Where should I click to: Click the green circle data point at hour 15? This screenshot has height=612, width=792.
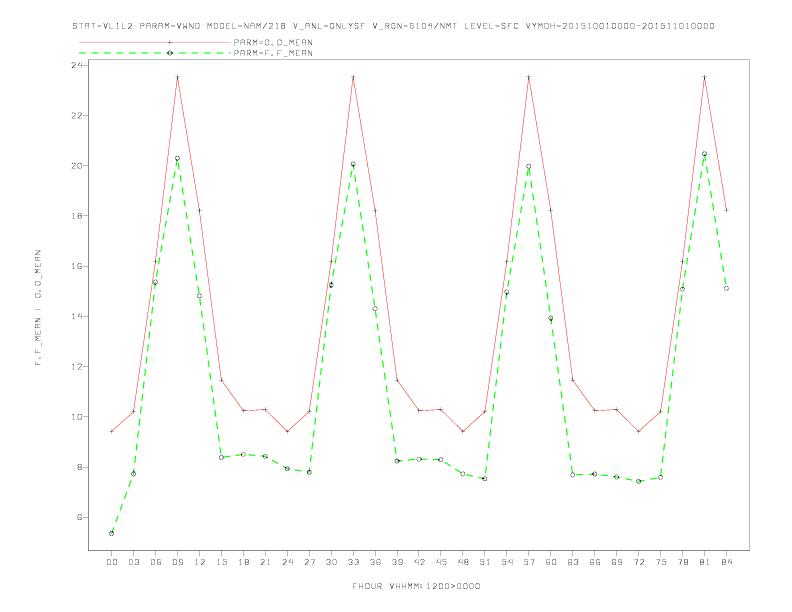(221, 457)
